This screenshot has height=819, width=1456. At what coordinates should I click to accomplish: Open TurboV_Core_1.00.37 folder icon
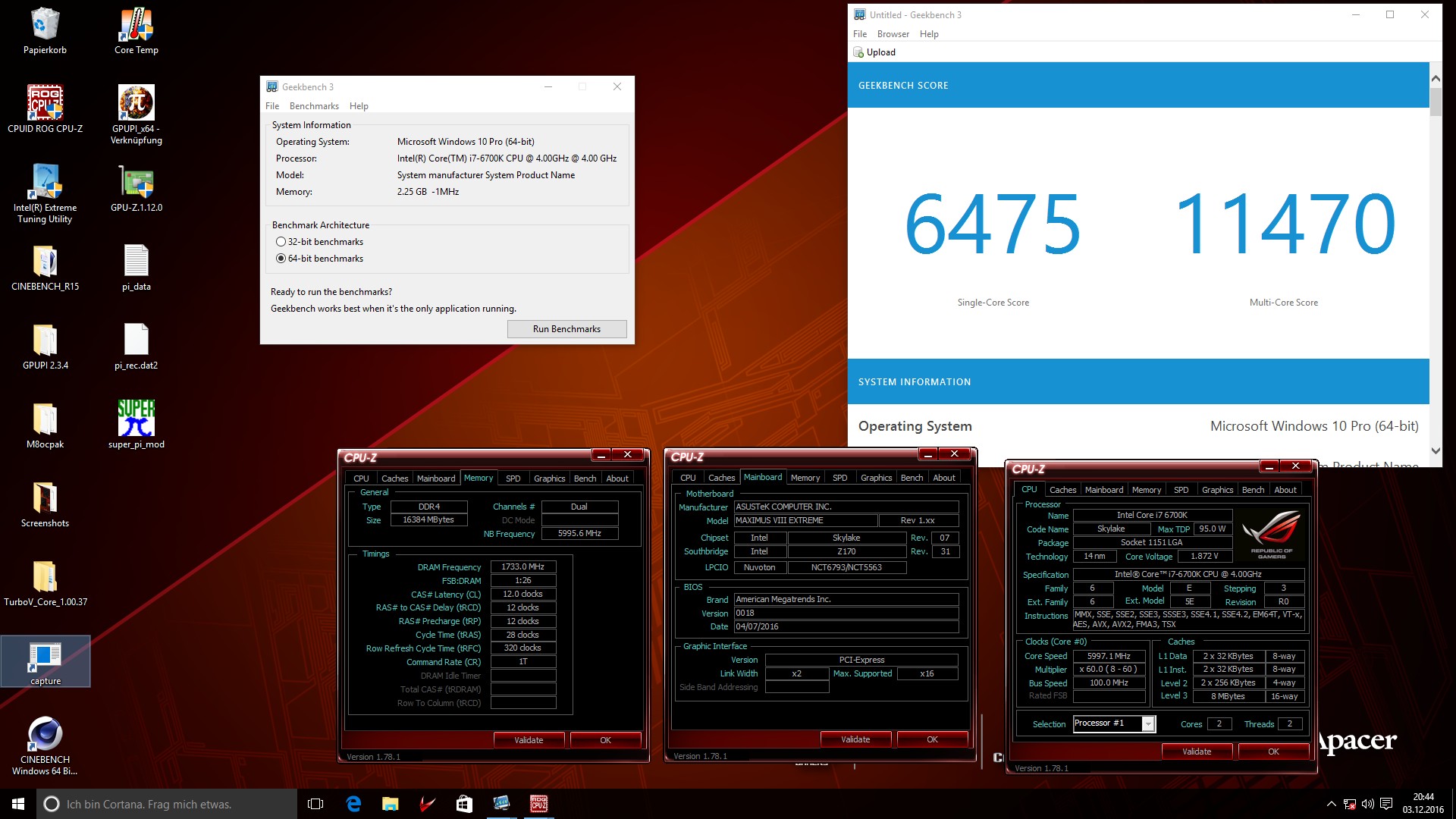pos(45,582)
